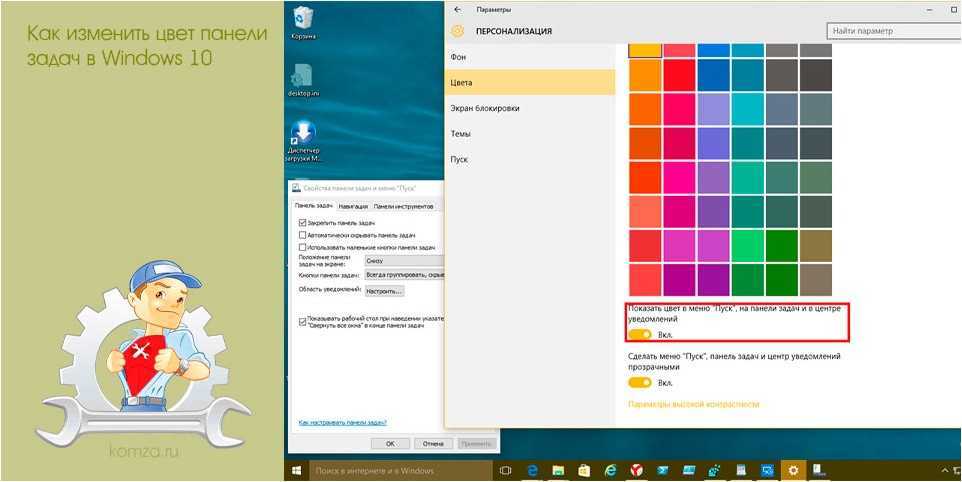This screenshot has height=482, width=962.
Task: Pick the bright light-green color swatch
Action: pyautogui.click(x=747, y=245)
